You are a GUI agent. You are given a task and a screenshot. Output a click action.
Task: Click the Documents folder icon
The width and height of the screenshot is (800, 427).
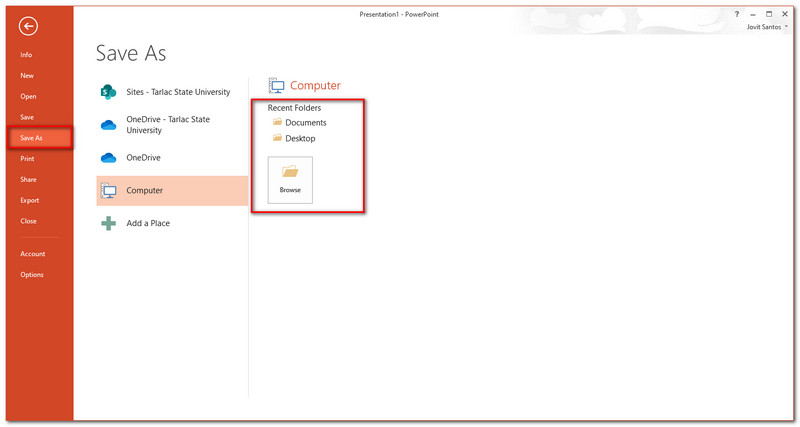coord(278,122)
